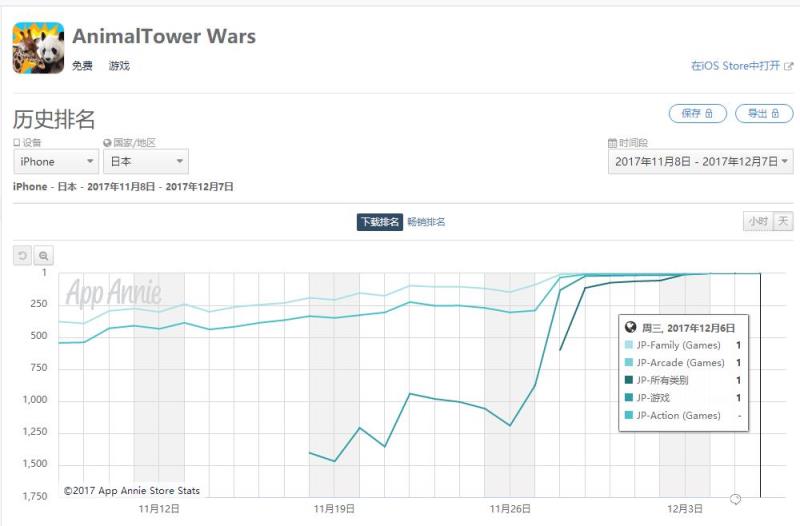Click the AnimalTower Wars app icon
800x526 pixels.
[x=38, y=48]
